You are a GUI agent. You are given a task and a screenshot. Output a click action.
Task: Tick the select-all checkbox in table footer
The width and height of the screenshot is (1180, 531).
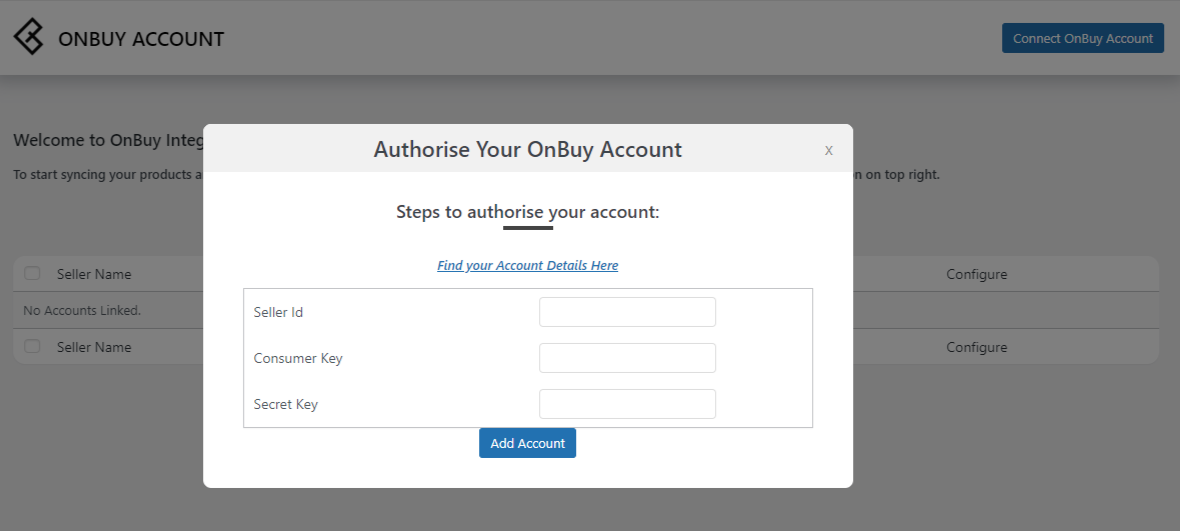click(x=32, y=347)
